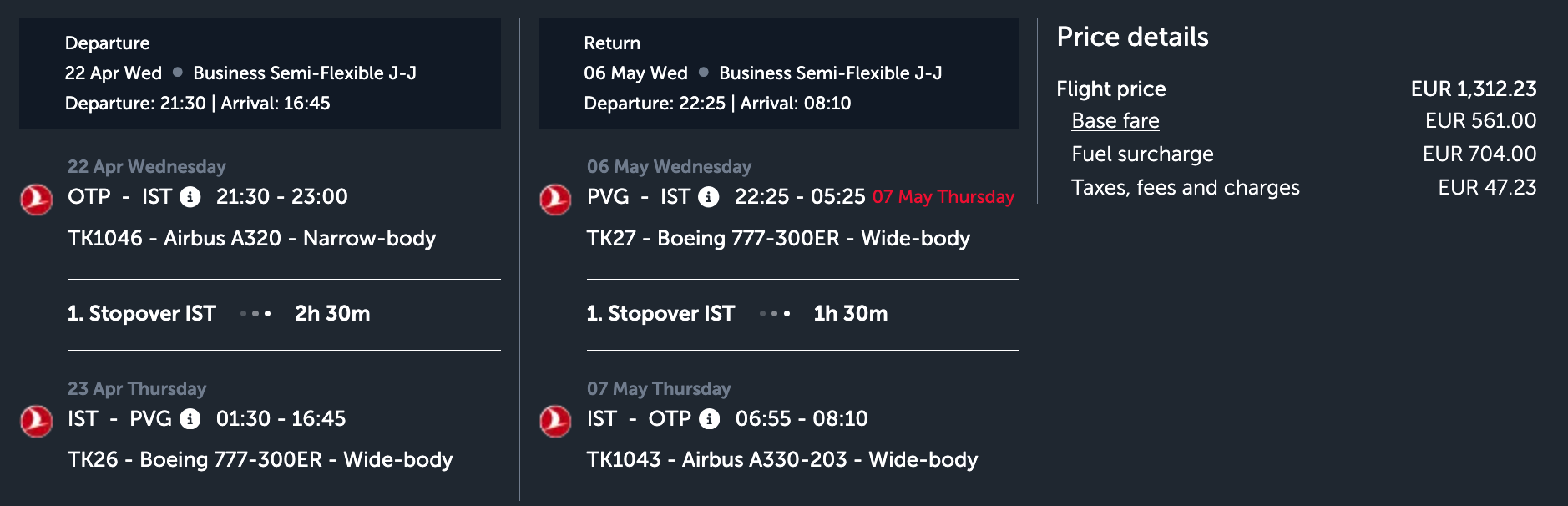Click Taxes, fees and charges line

tap(1185, 188)
